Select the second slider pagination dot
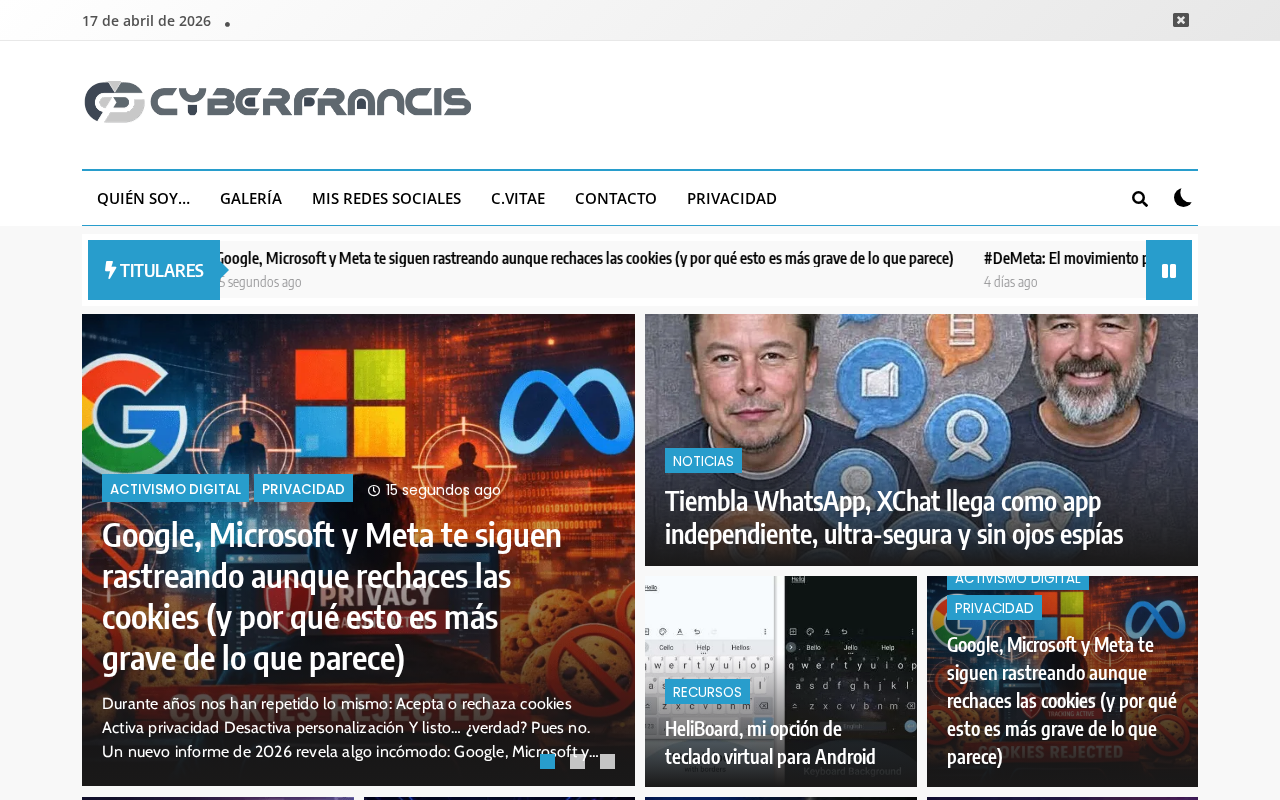This screenshot has height=800, width=1280. point(577,761)
